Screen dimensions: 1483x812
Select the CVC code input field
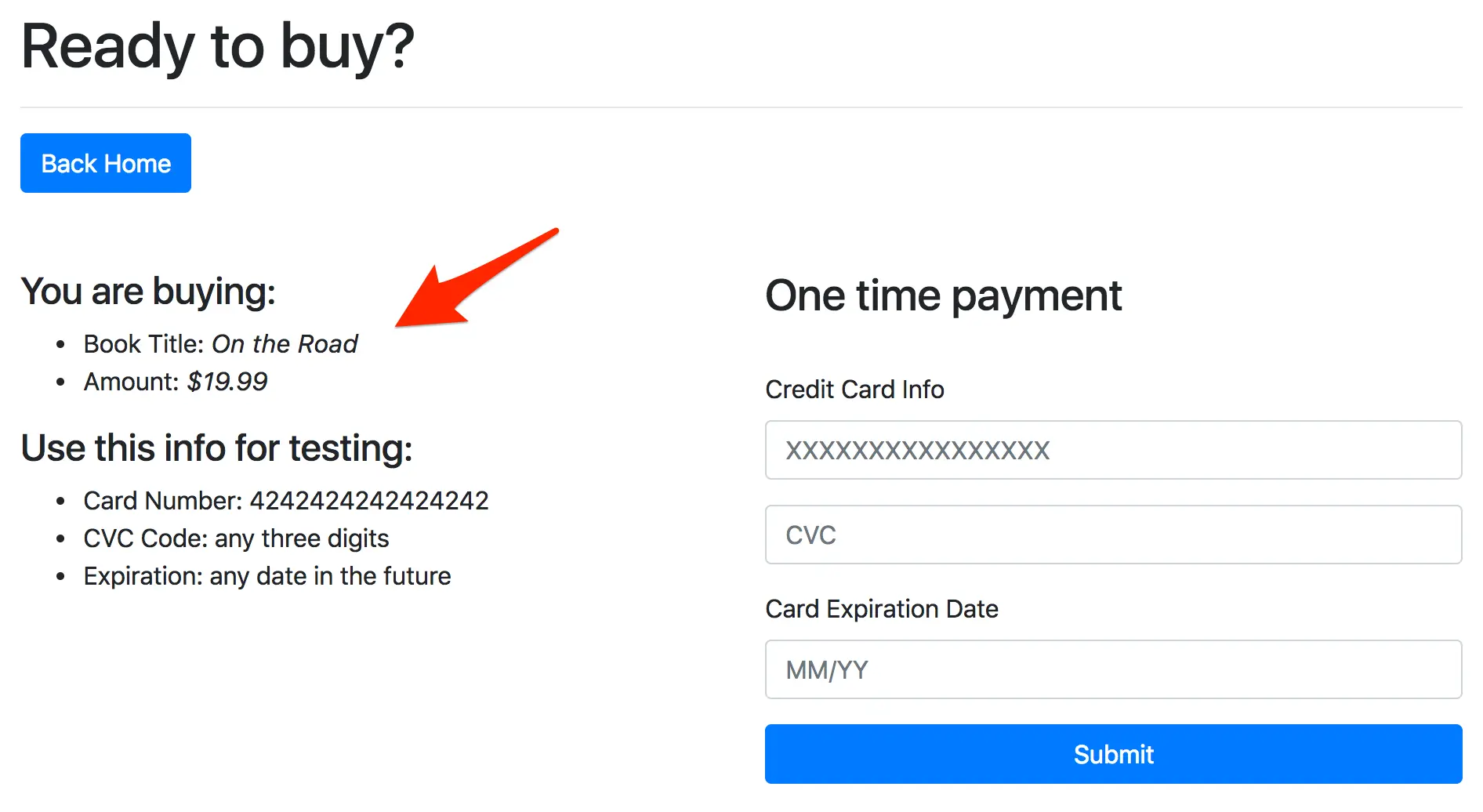(1113, 535)
